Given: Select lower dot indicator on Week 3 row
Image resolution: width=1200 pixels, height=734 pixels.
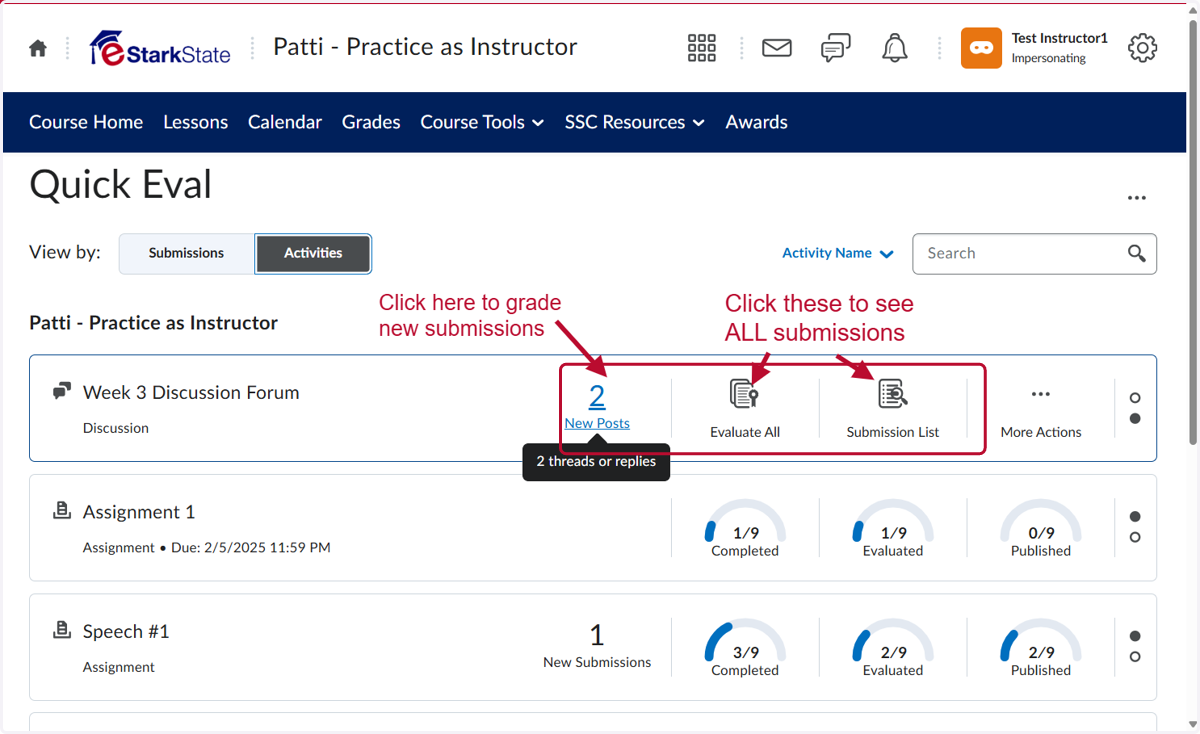Looking at the screenshot, I should (1135, 418).
